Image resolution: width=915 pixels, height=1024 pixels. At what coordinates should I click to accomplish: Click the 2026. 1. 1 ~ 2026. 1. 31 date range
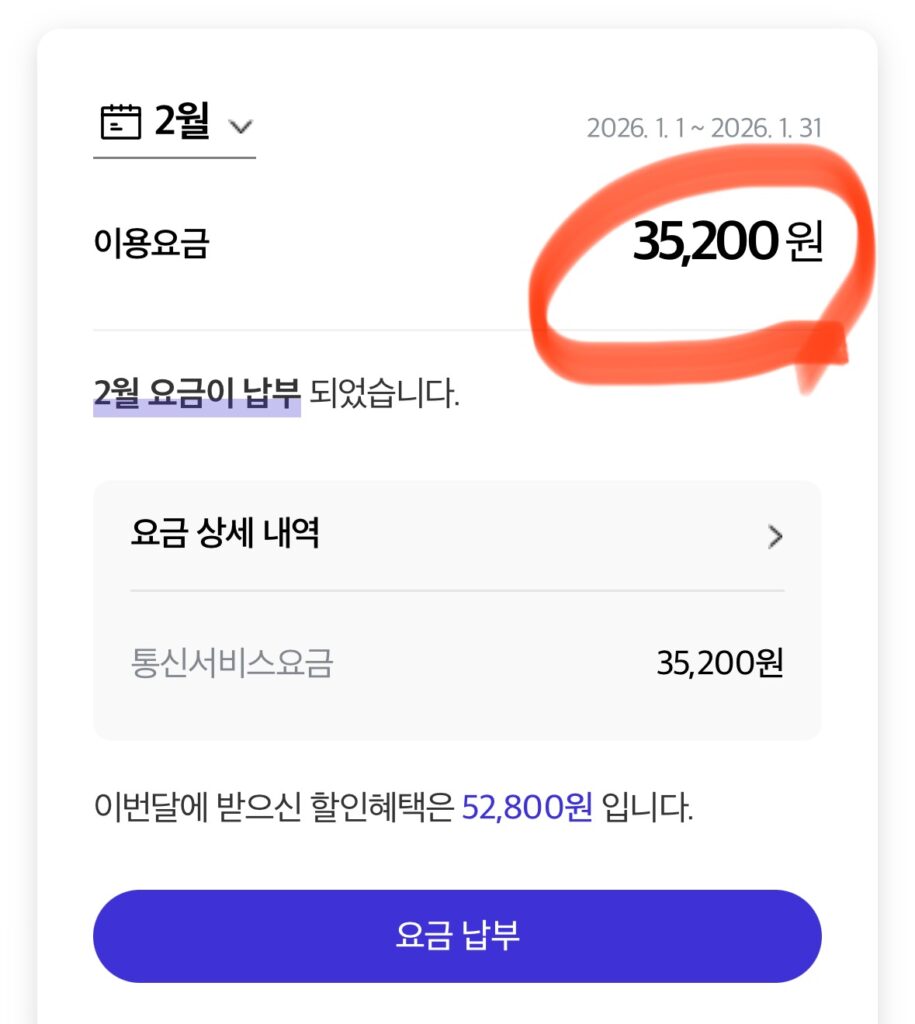[704, 129]
